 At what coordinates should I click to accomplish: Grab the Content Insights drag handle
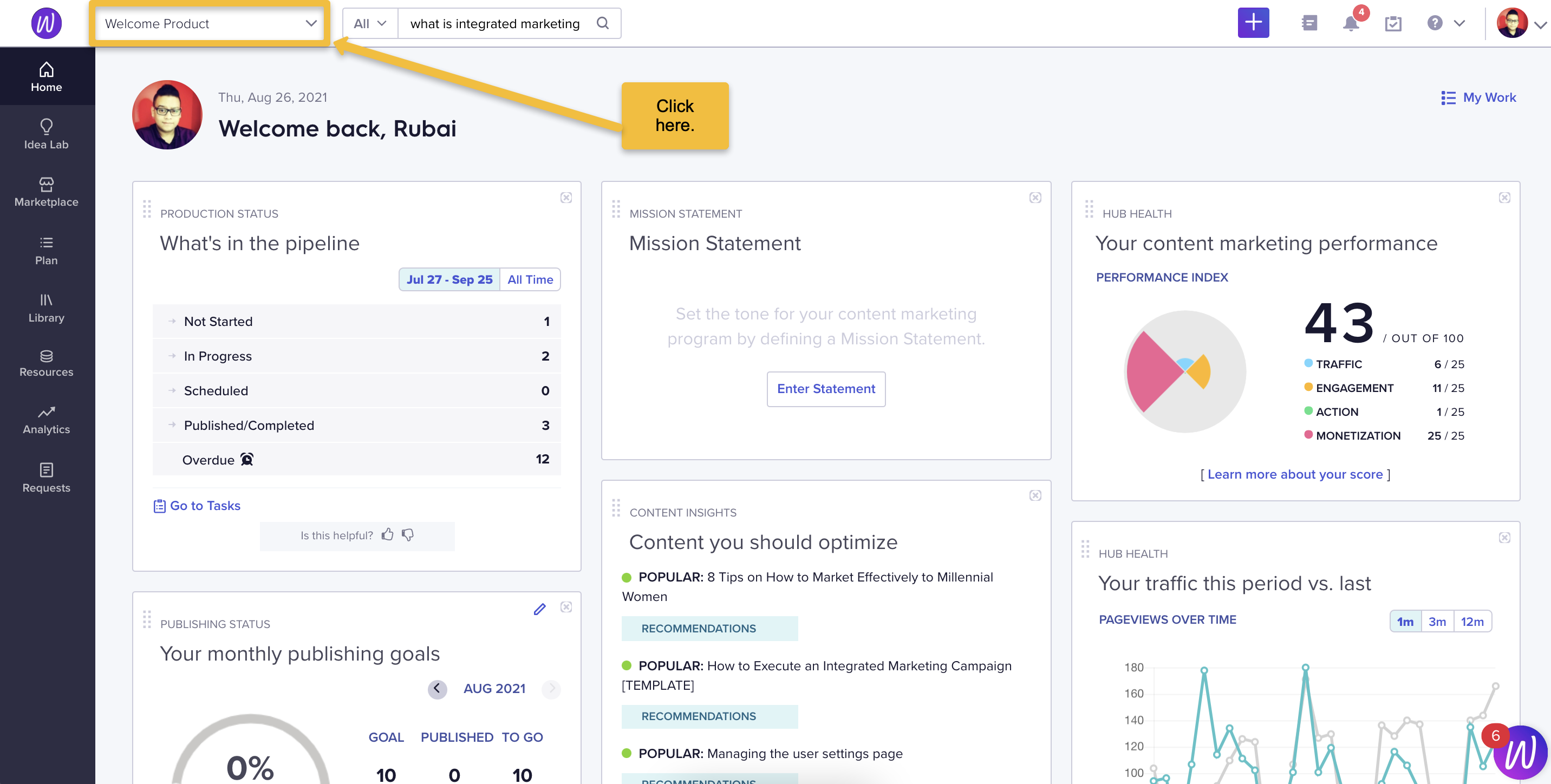click(615, 508)
